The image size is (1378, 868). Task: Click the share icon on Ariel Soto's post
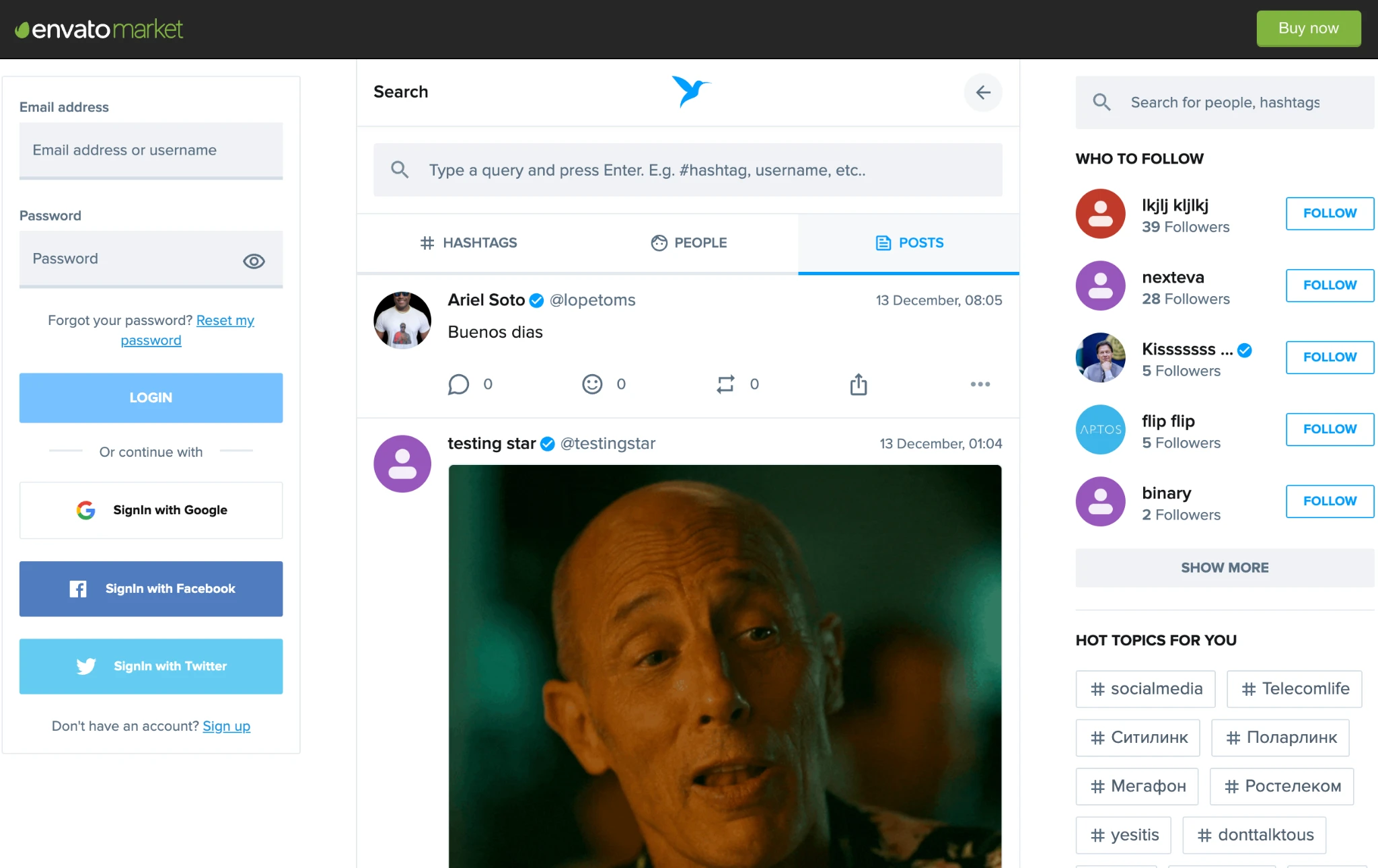[x=858, y=384]
